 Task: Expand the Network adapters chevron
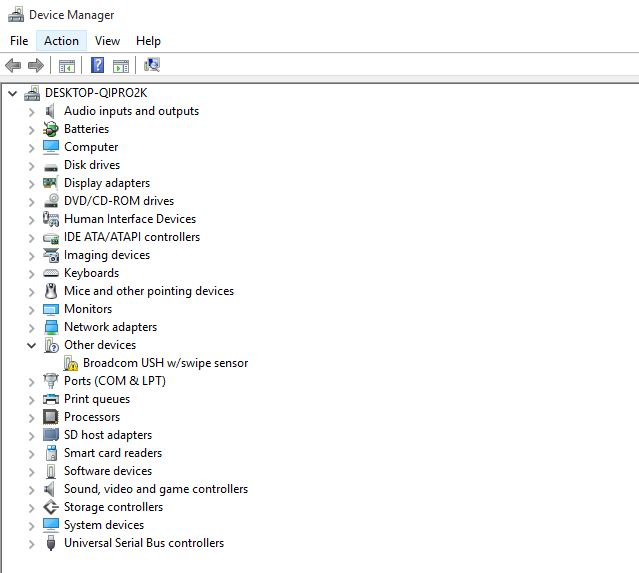pyautogui.click(x=31, y=328)
